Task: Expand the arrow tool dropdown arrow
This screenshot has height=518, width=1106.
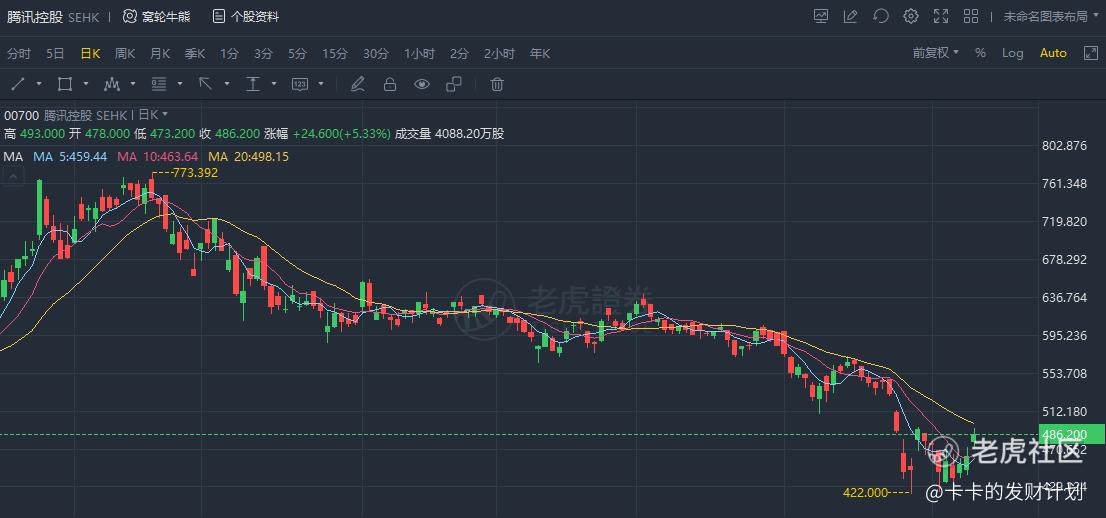Action: (227, 85)
